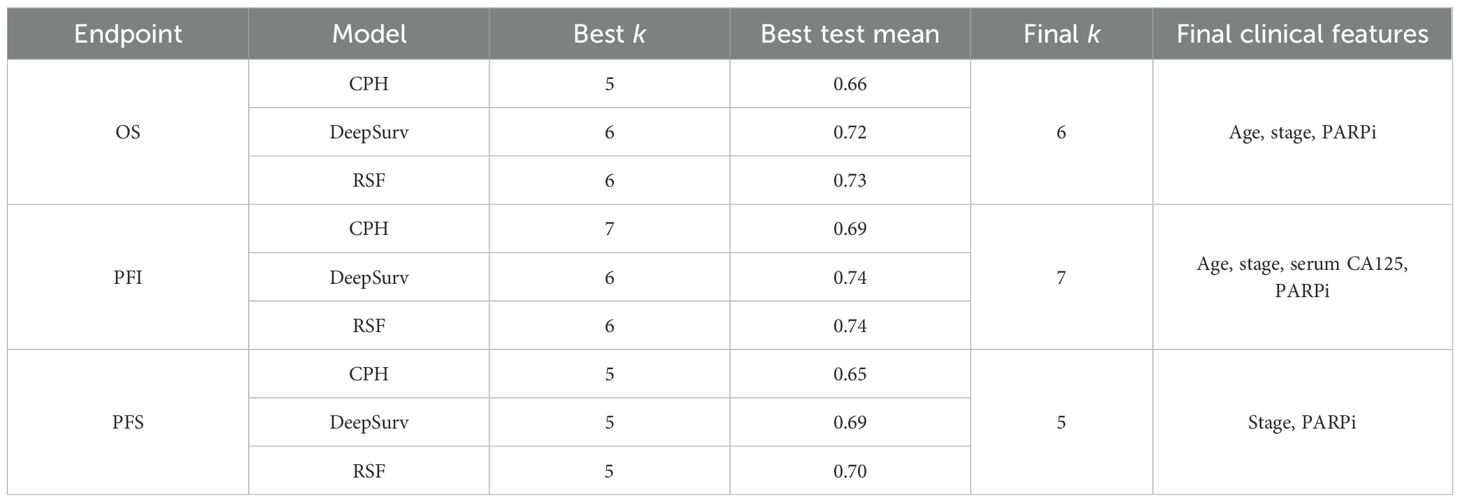Select the "Age, stage, PARPi" features cell
The image size is (1460, 502).
point(1302,132)
